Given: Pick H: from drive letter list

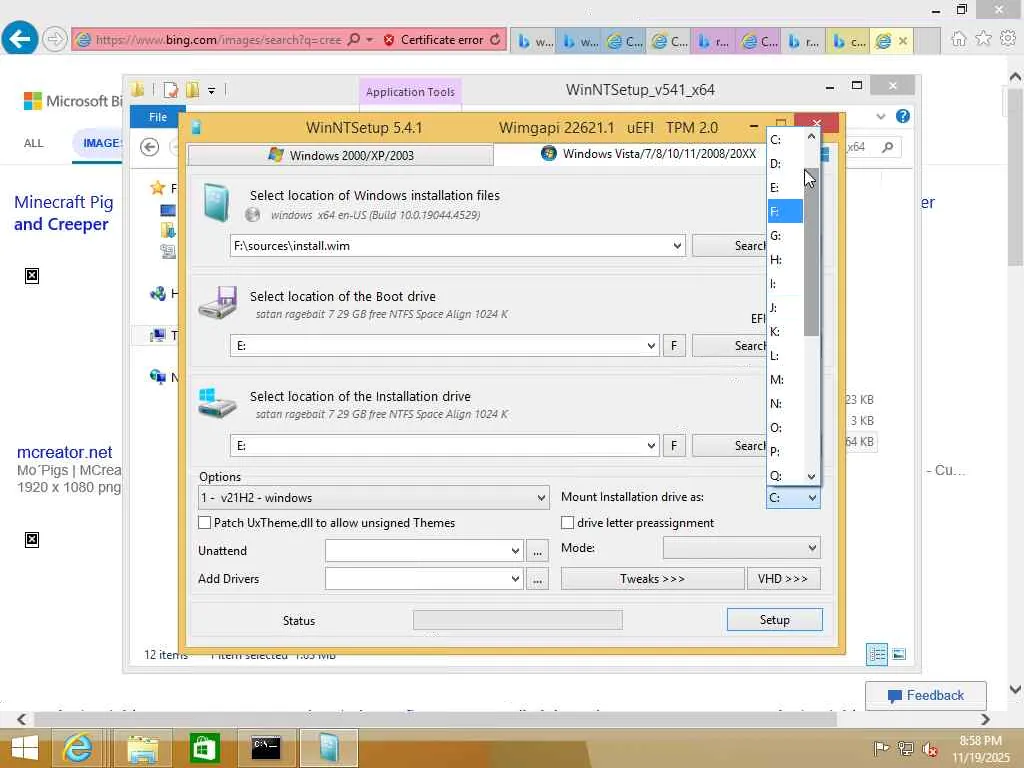Looking at the screenshot, I should point(786,260).
